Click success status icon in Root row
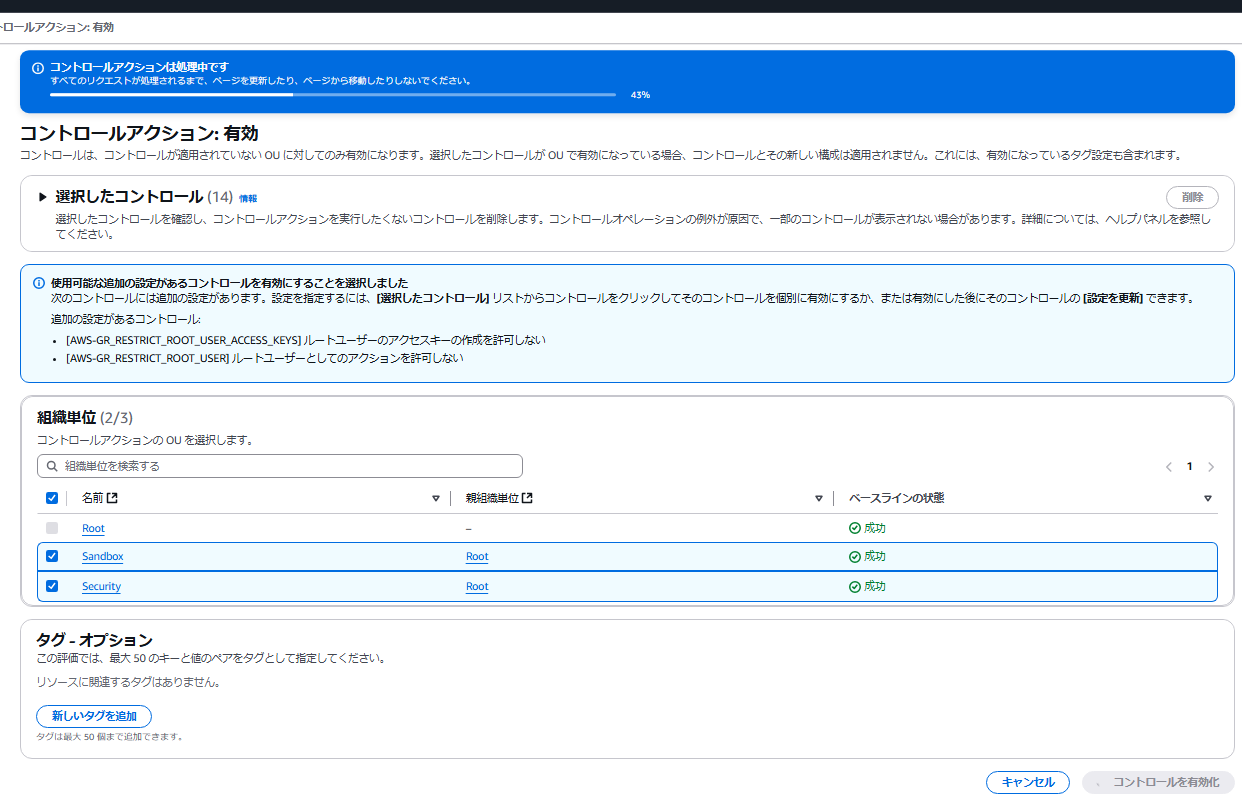 tap(854, 528)
